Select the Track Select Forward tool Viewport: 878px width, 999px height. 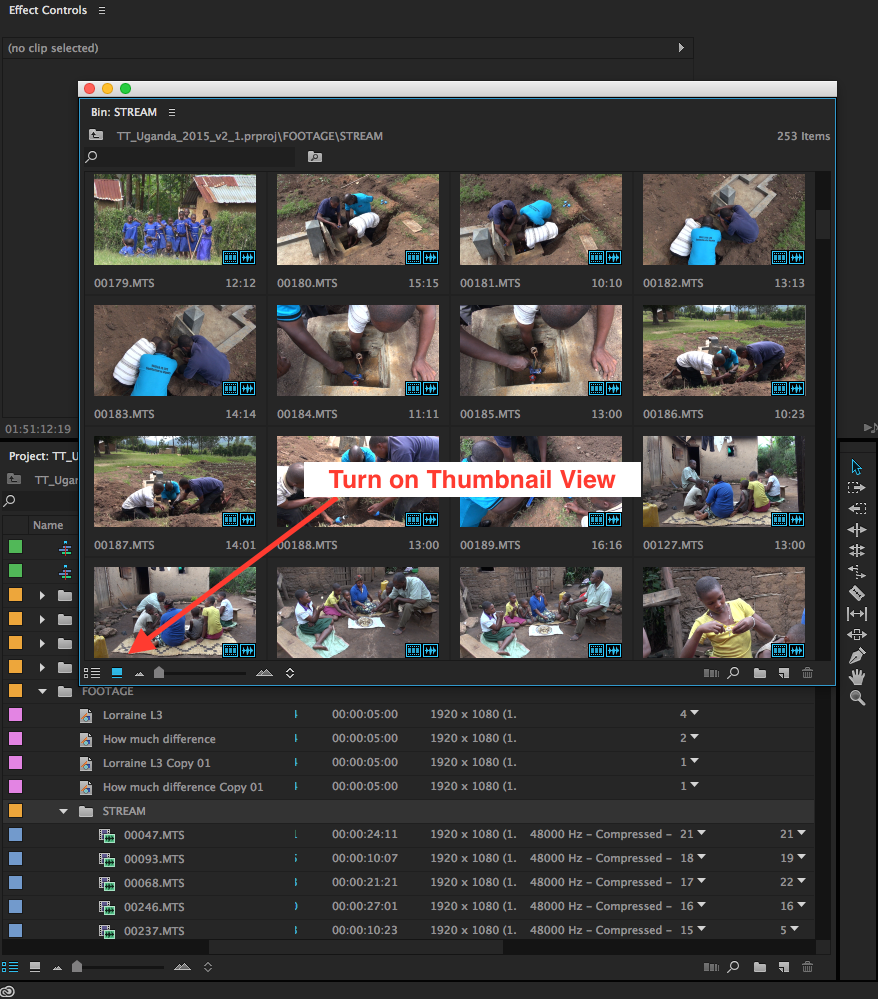pyautogui.click(x=855, y=487)
